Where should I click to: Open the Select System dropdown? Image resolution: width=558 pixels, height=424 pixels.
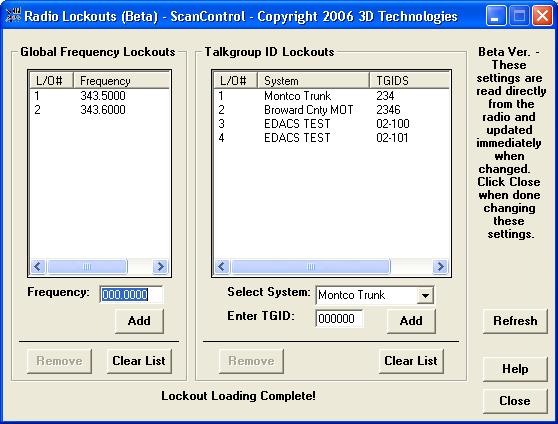click(x=425, y=295)
